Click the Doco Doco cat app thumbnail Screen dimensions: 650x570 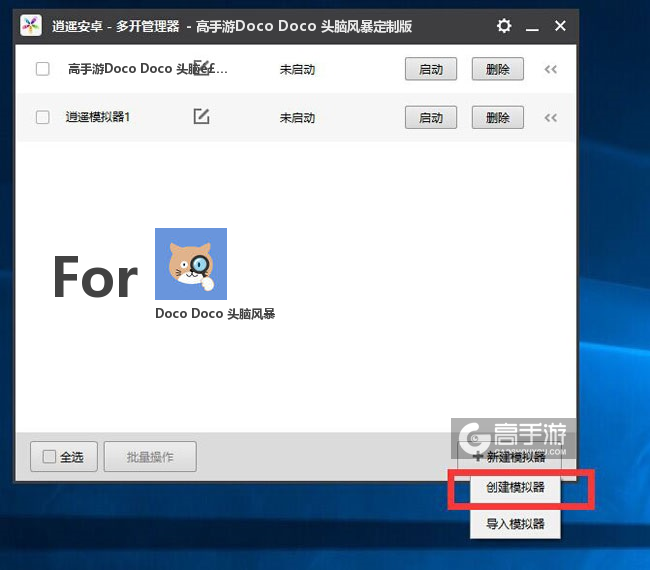coord(191,264)
